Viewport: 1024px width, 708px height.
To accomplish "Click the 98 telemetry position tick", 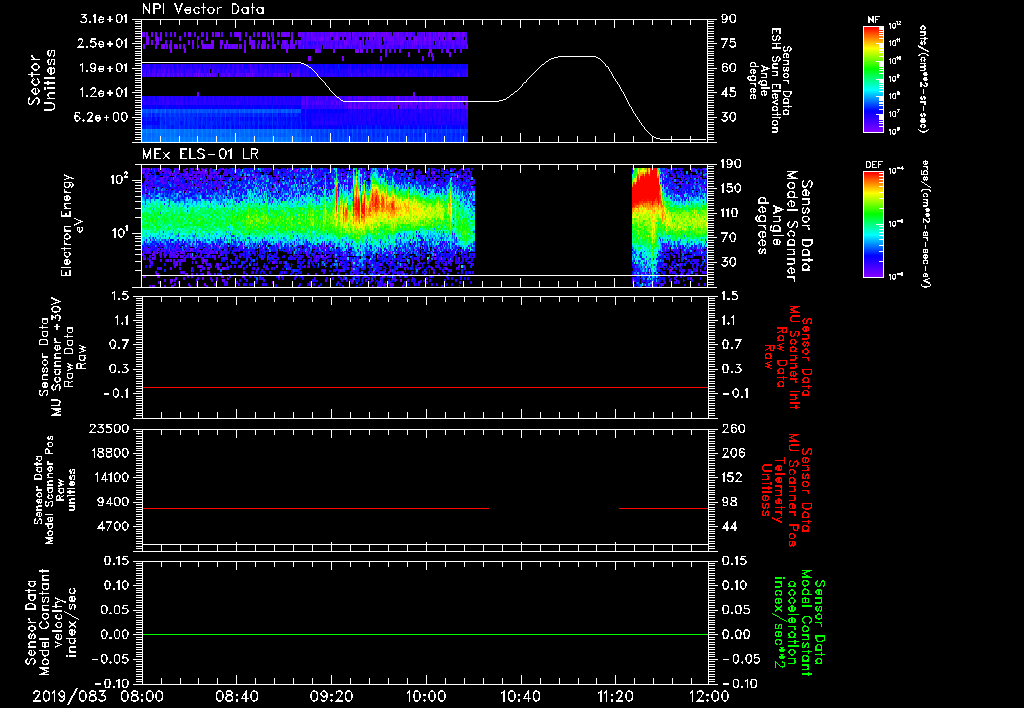I will click(x=729, y=502).
